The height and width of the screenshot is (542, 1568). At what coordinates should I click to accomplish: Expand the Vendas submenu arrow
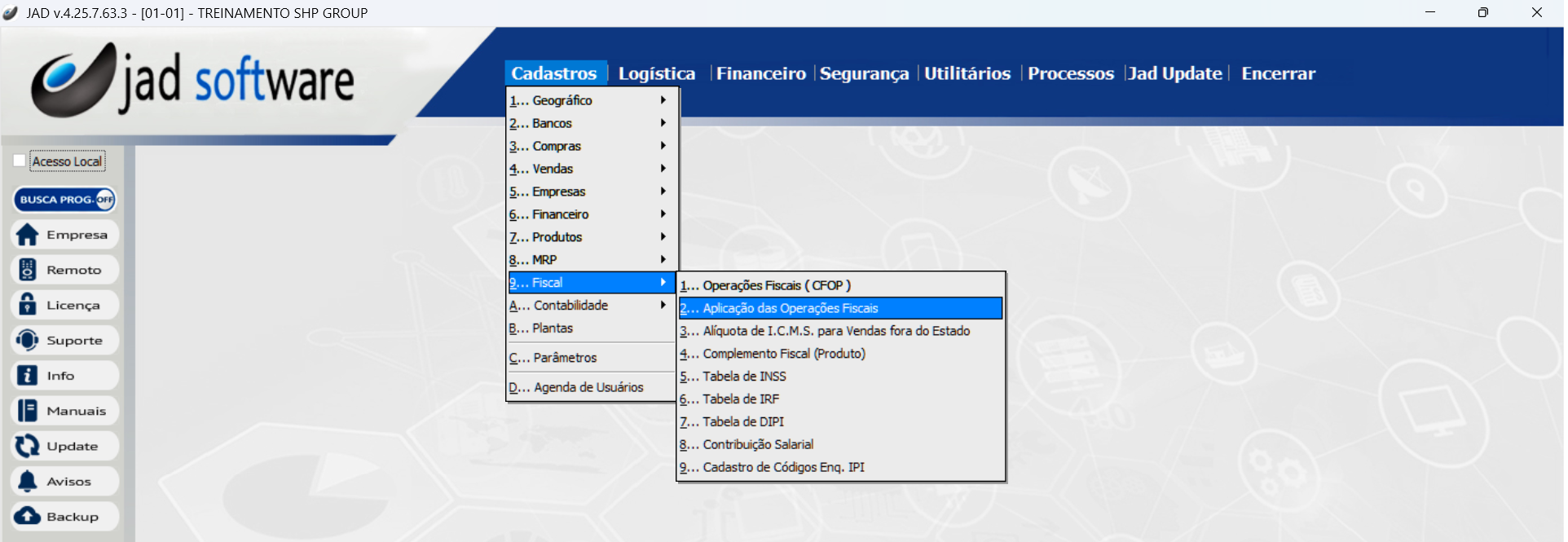coord(663,169)
